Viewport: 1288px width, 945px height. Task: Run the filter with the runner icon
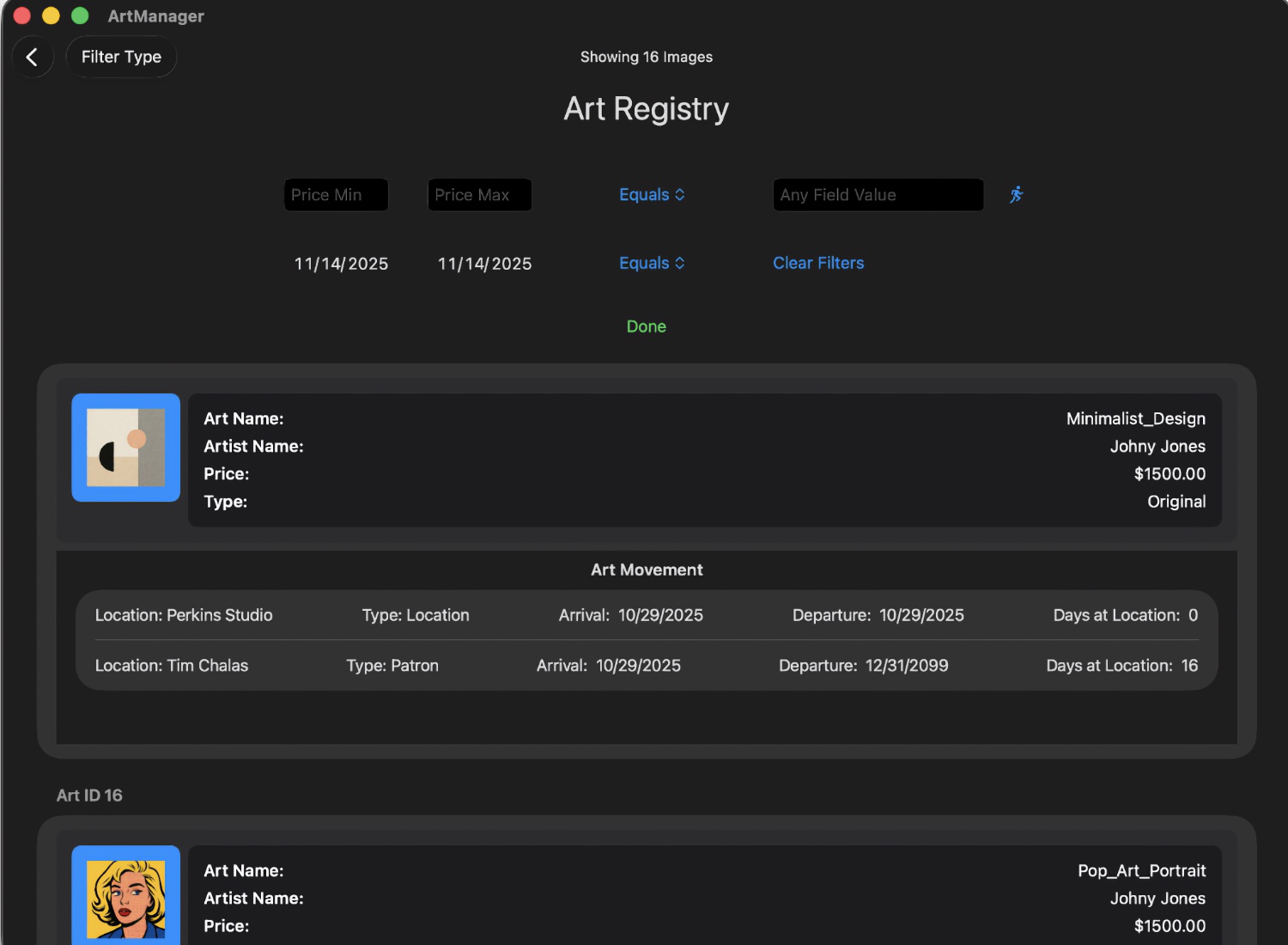(x=1016, y=195)
